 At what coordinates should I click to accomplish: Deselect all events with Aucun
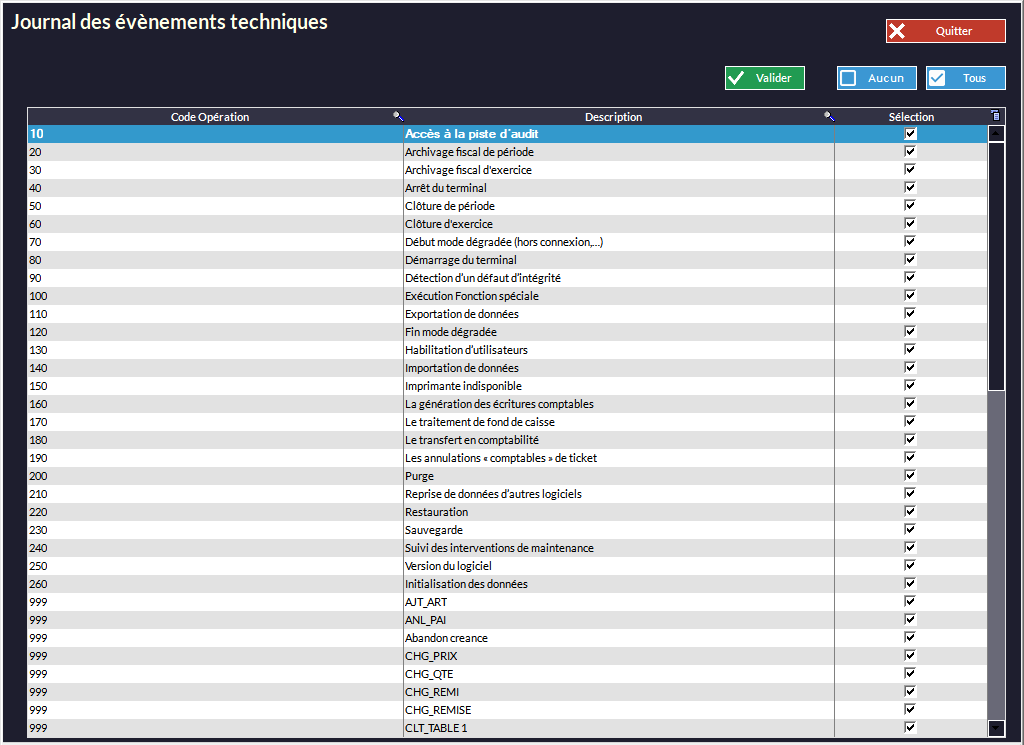pyautogui.click(x=876, y=78)
